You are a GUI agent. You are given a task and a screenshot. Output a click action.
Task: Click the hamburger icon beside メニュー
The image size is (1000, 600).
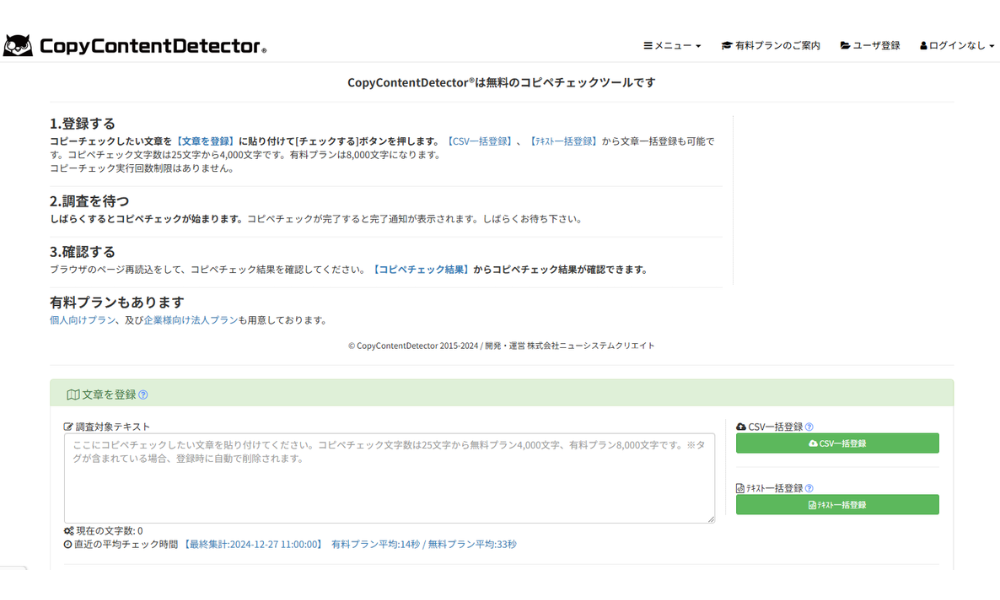[x=648, y=44]
